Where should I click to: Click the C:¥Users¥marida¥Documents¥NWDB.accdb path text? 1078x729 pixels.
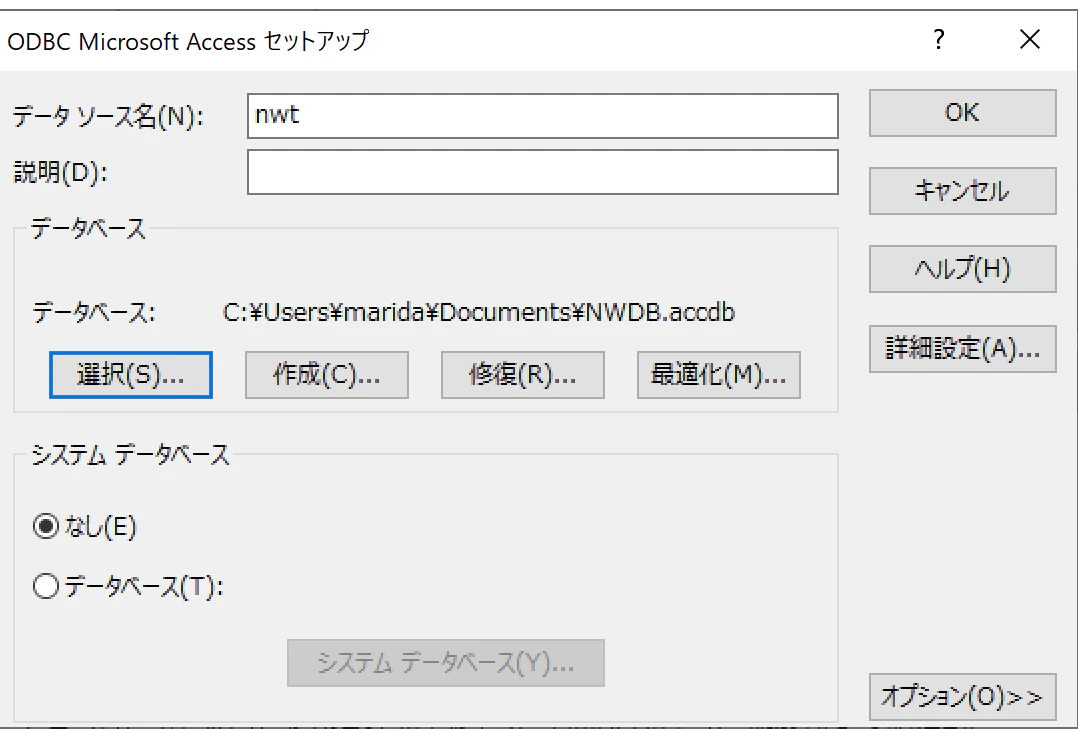(479, 313)
